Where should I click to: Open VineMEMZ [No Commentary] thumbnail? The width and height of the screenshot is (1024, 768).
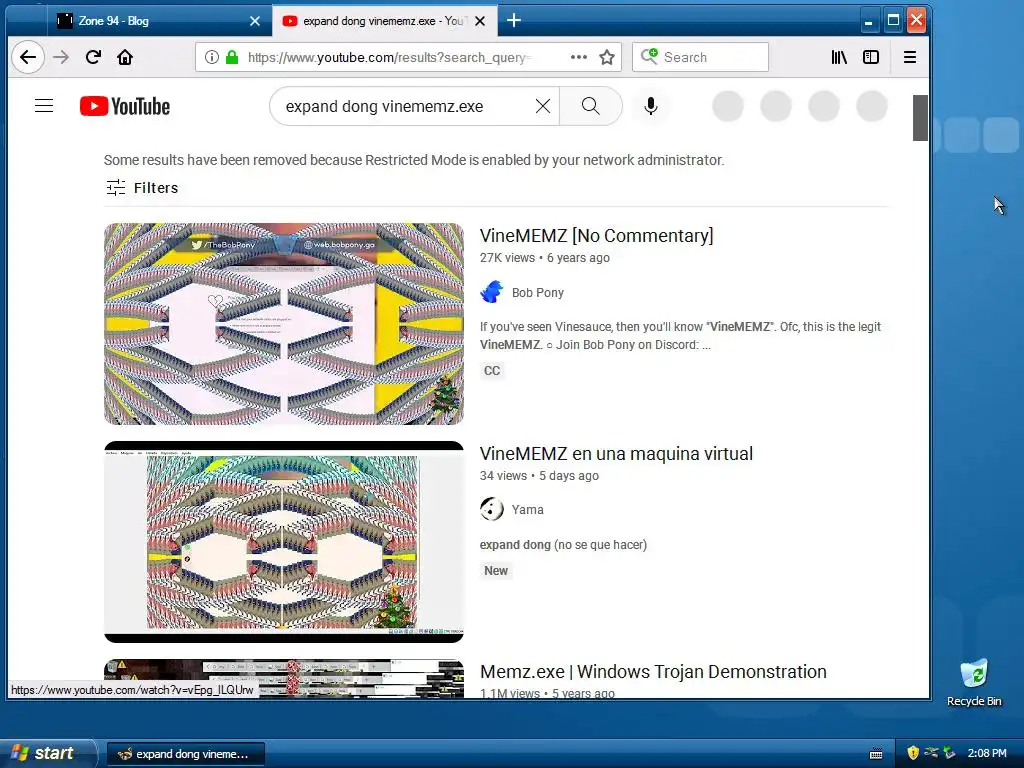(x=283, y=324)
